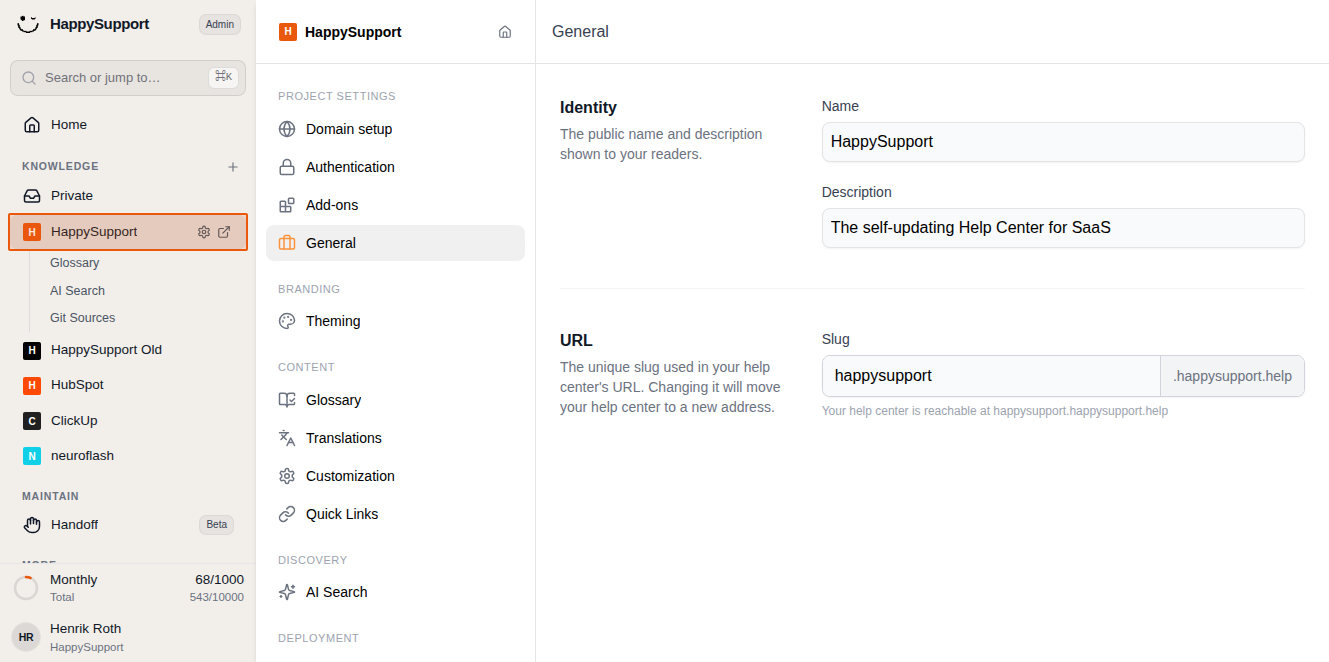Viewport: 1329px width, 662px height.
Task: Open Authentication settings
Action: tap(395, 167)
